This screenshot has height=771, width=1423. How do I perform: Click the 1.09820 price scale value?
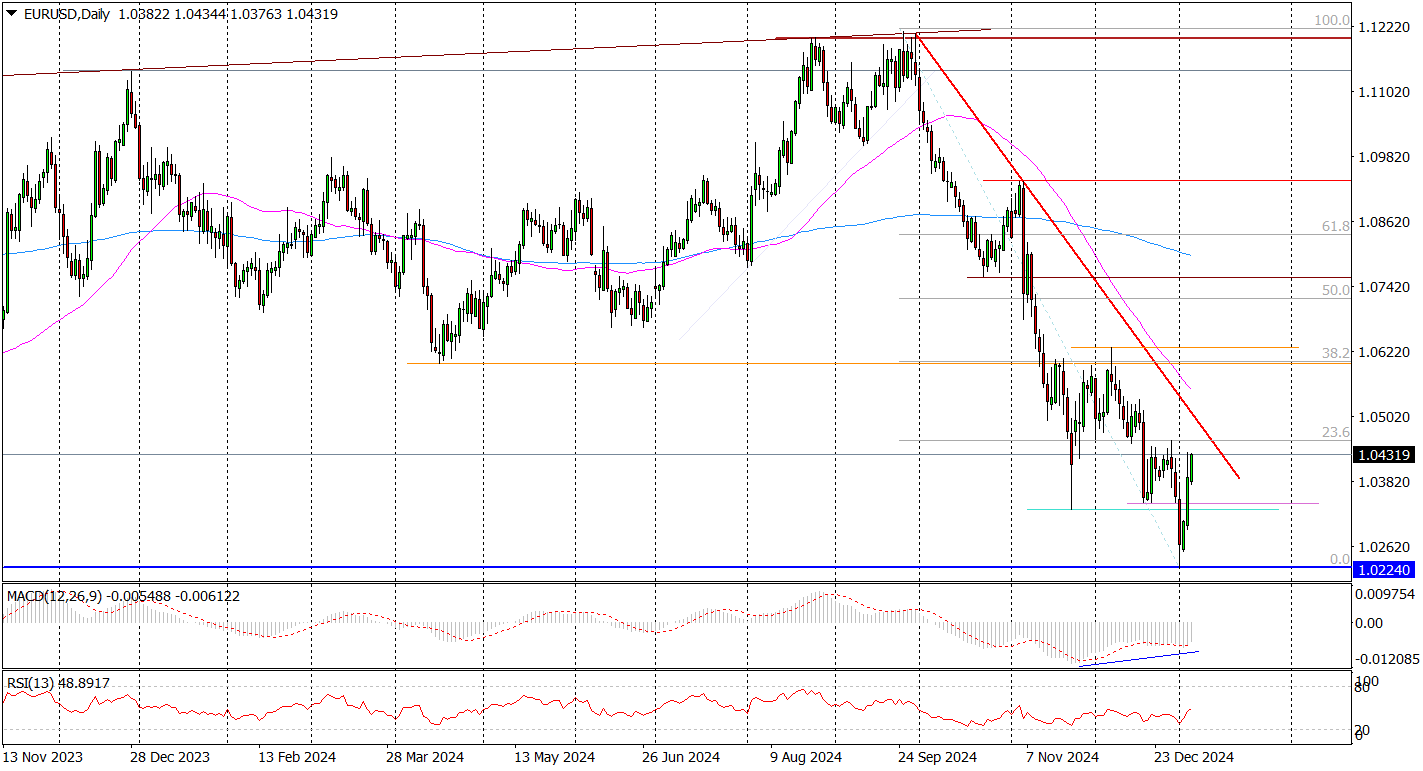(x=1386, y=157)
